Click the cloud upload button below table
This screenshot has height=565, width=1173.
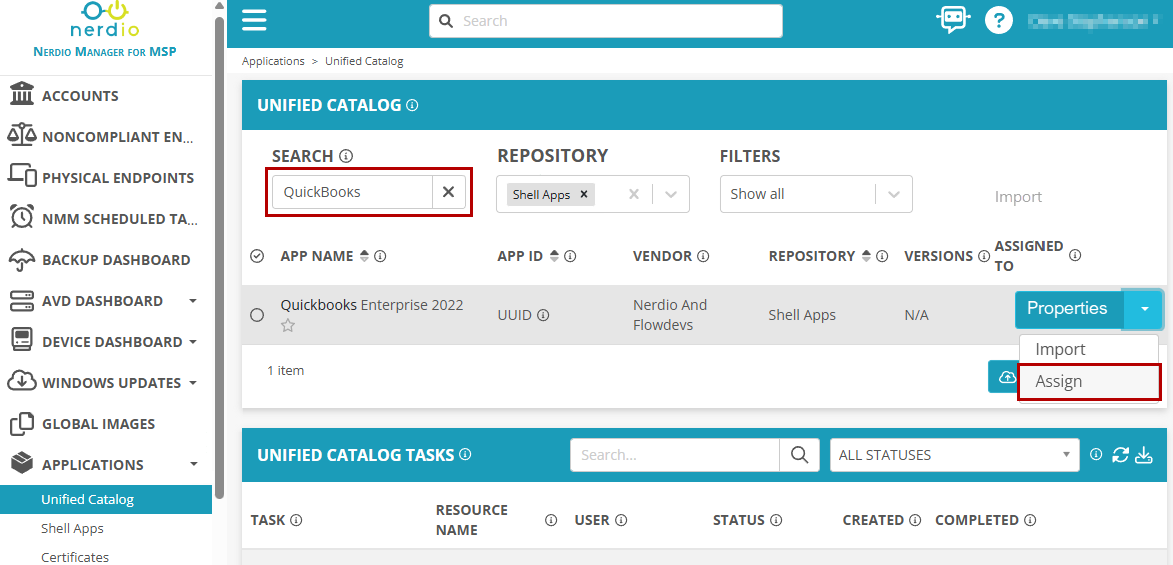[1003, 376]
